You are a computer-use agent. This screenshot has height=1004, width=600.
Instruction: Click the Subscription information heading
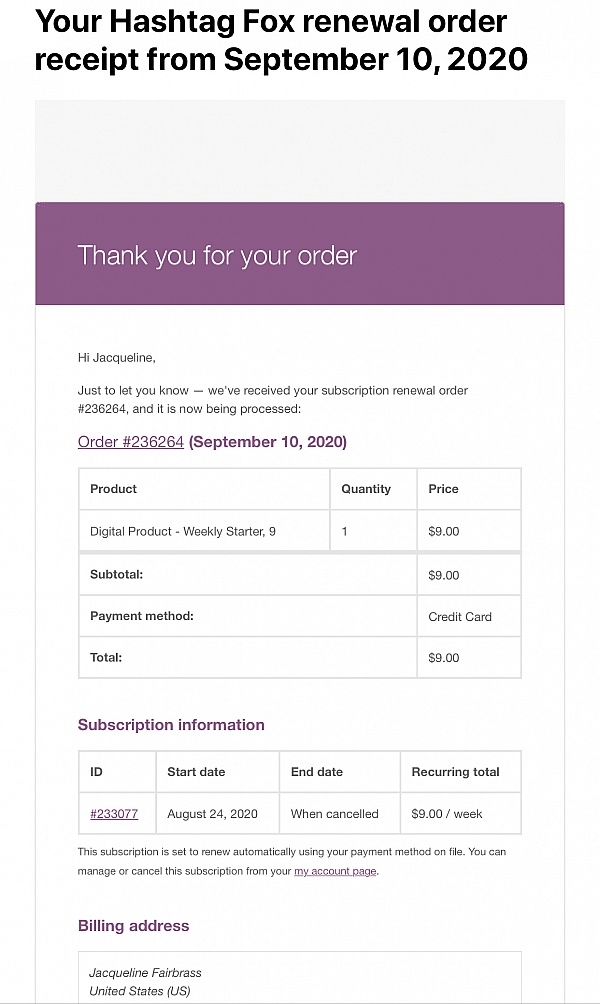[171, 725]
